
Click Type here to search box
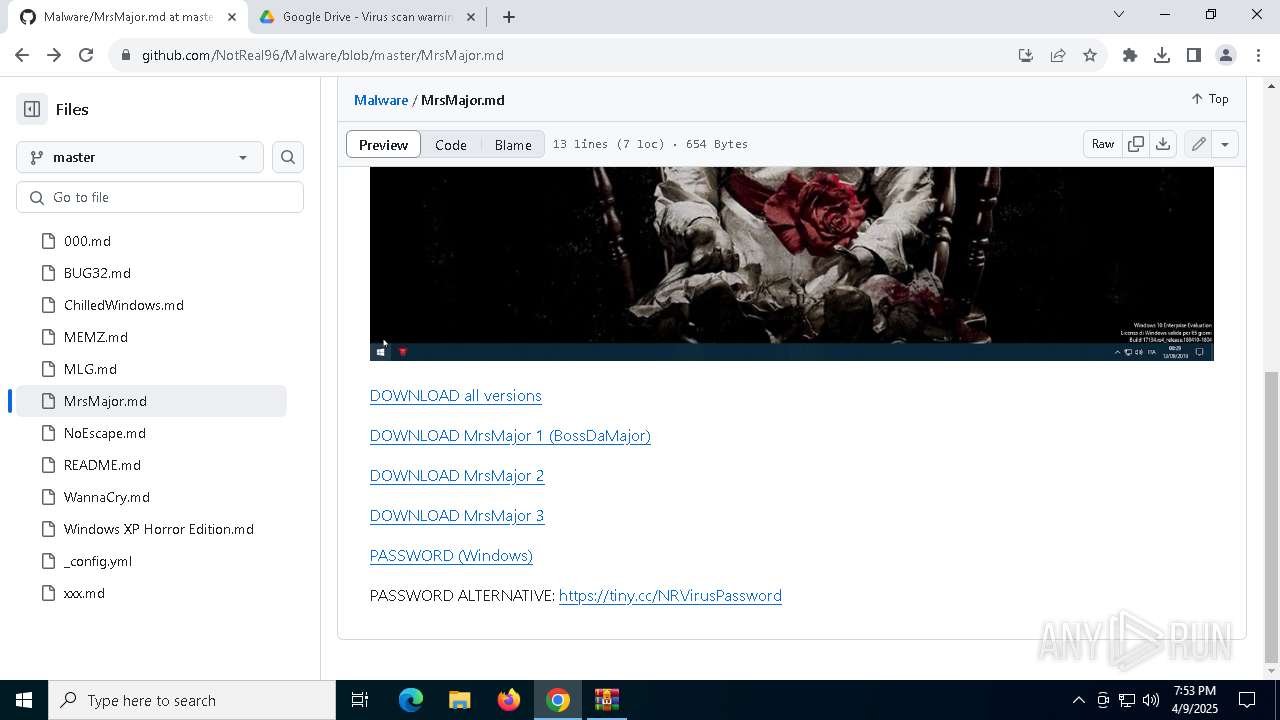coord(192,700)
